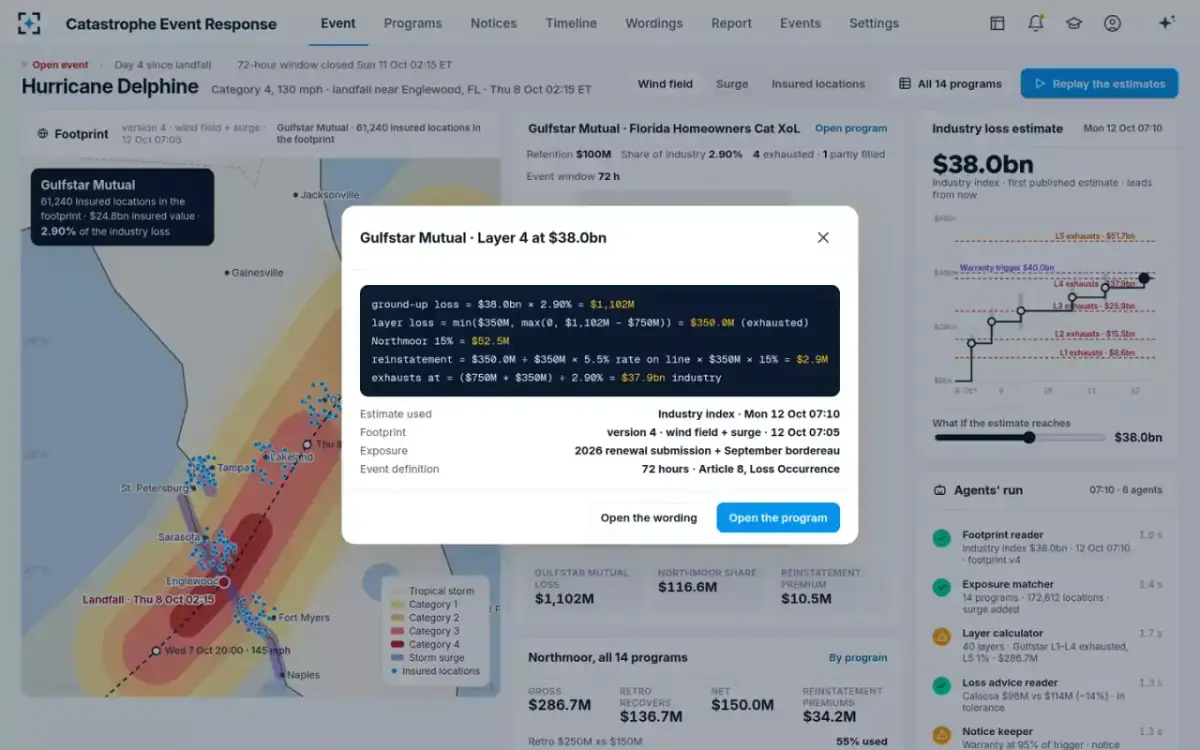The width and height of the screenshot is (1200, 750).
Task: Open the notifications bell
Action: (1036, 23)
